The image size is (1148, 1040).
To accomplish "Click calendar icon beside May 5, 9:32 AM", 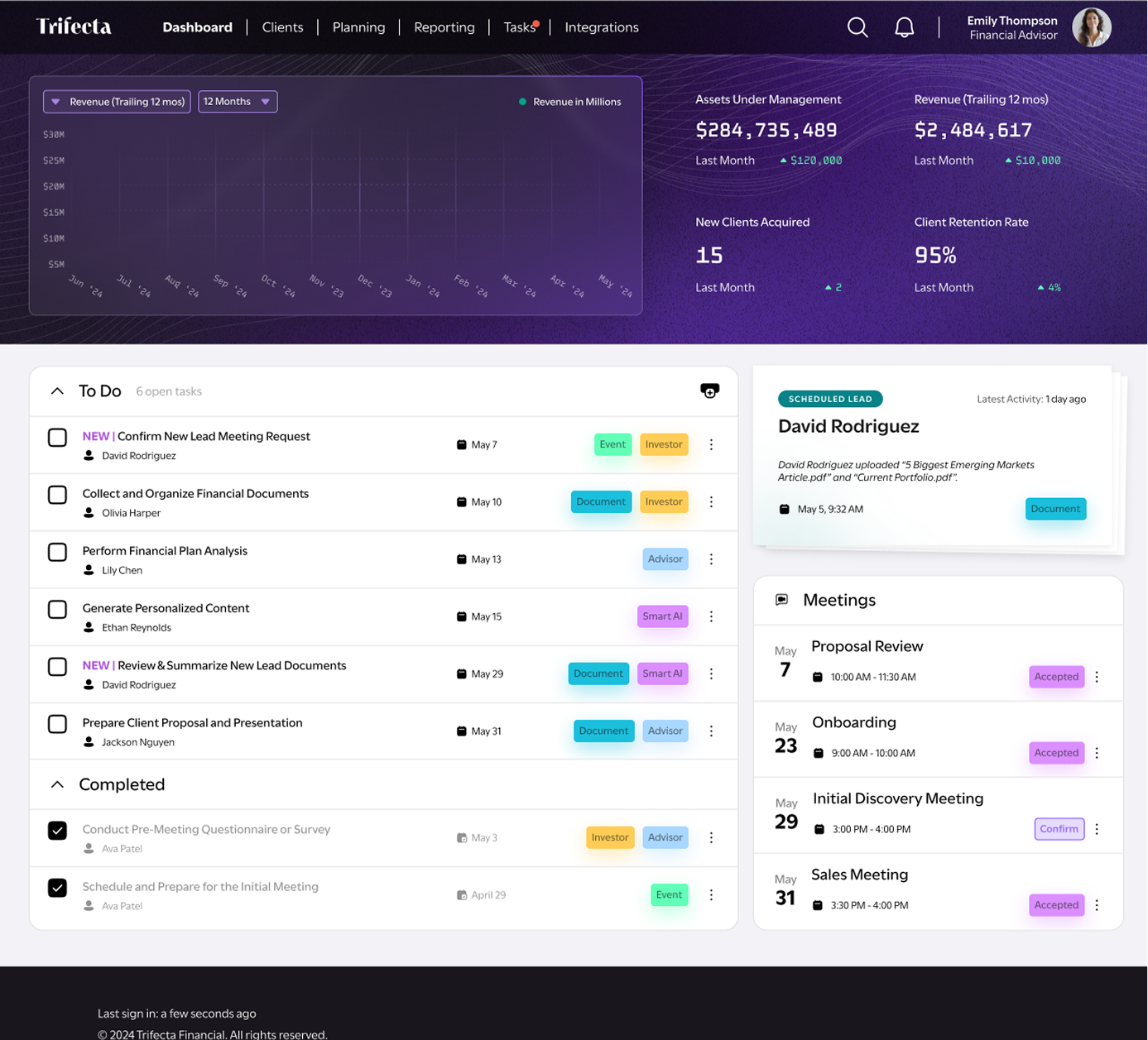I will point(785,509).
